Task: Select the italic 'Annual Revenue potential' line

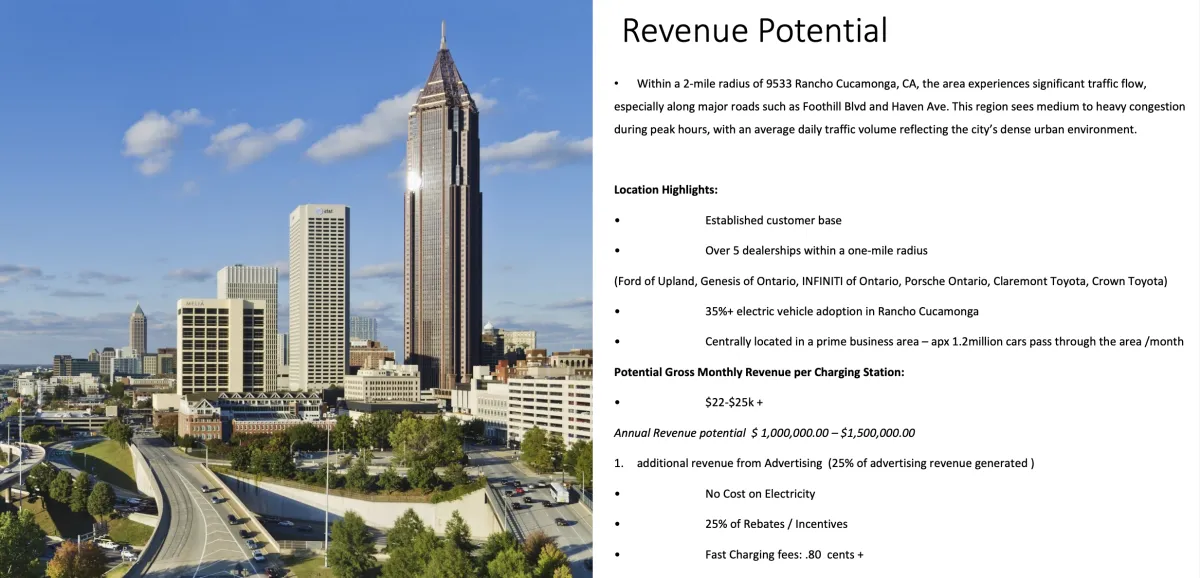Action: [764, 433]
